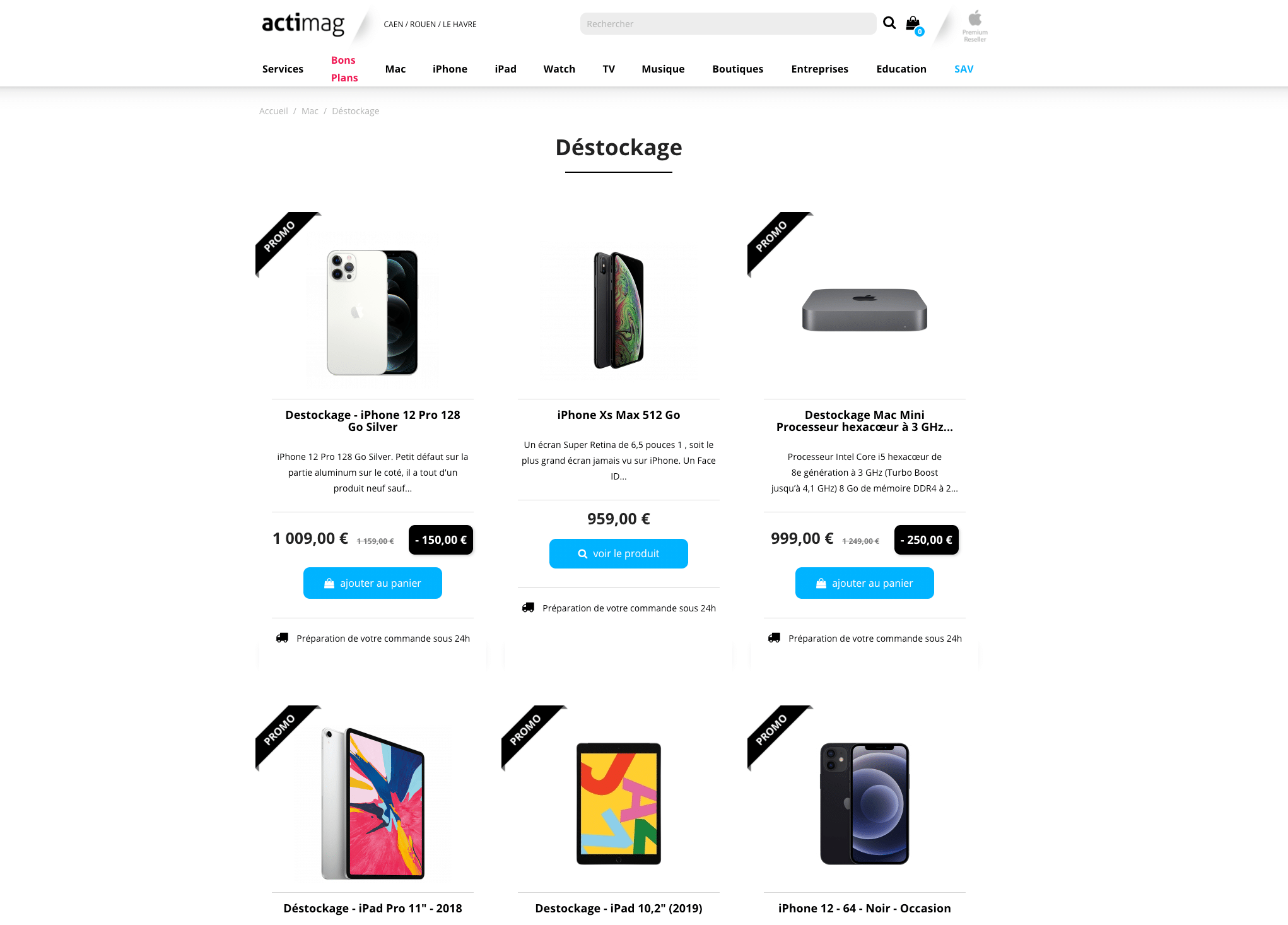Click the Apple Premium Reseller logo
This screenshot has width=1288, height=925.
975,26
